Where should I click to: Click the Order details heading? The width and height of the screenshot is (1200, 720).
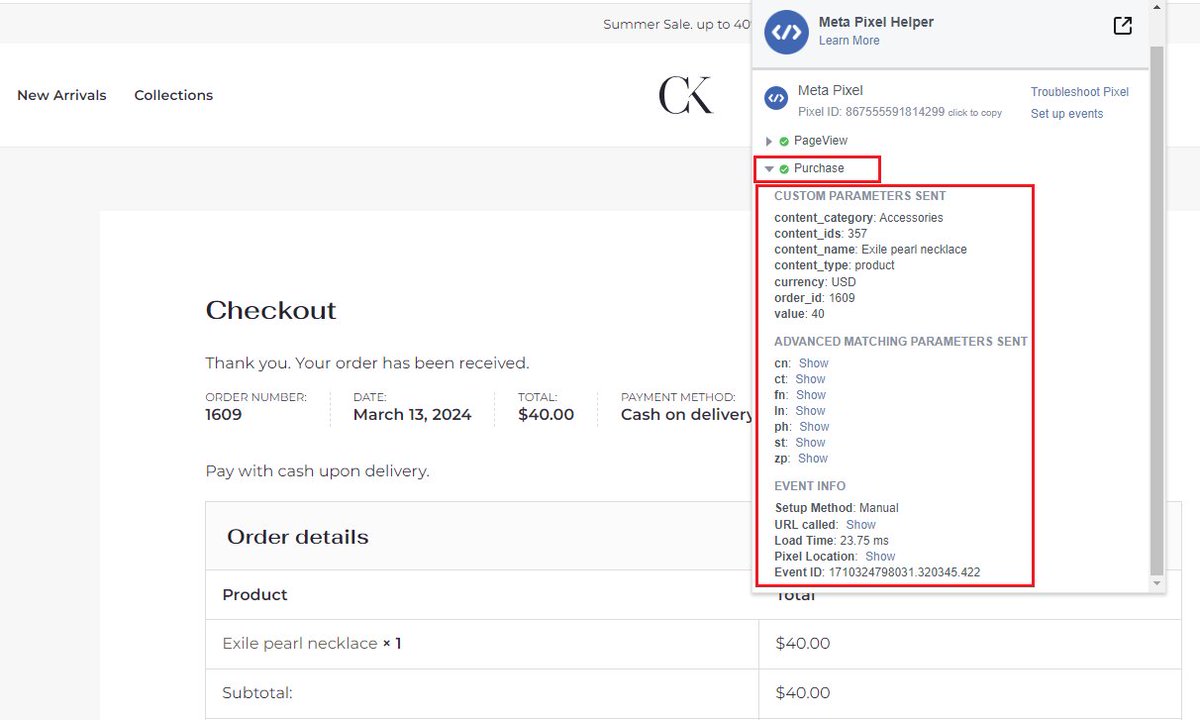point(298,537)
